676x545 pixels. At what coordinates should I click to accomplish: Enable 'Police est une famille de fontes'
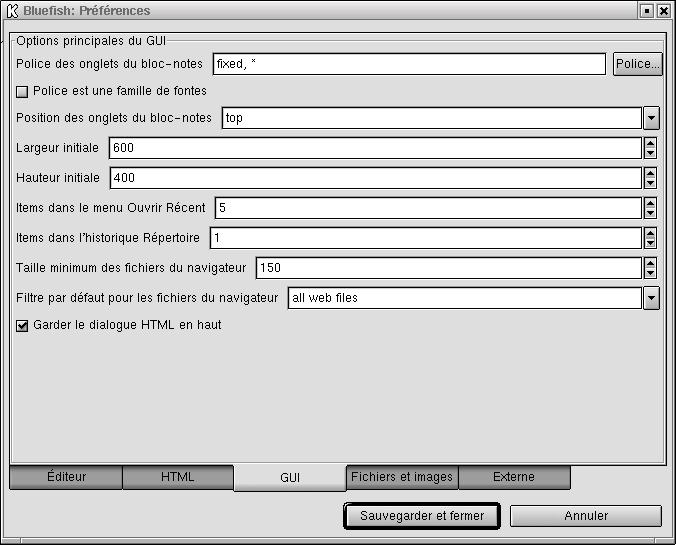[23, 91]
